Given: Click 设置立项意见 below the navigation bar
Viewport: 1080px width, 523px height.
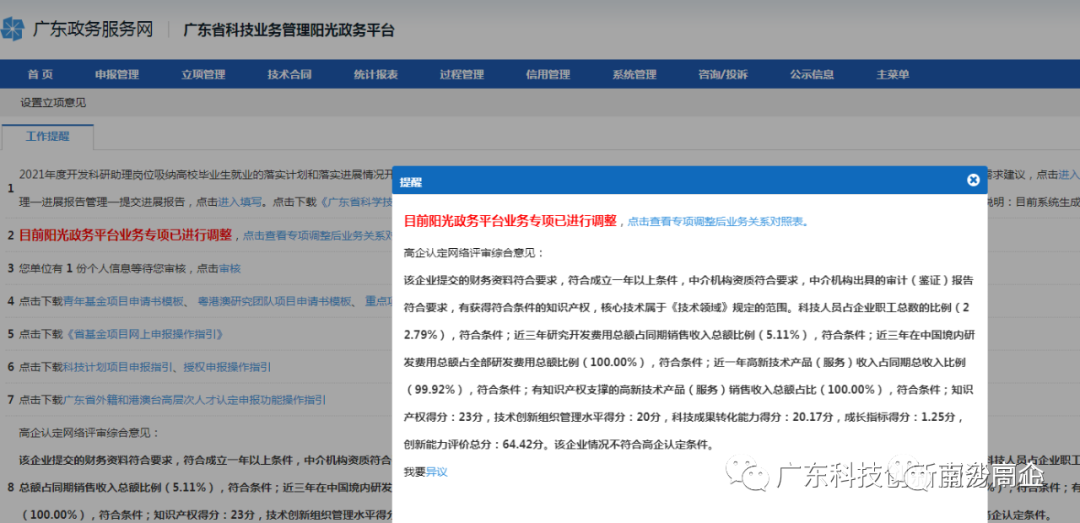Looking at the screenshot, I should pos(53,103).
